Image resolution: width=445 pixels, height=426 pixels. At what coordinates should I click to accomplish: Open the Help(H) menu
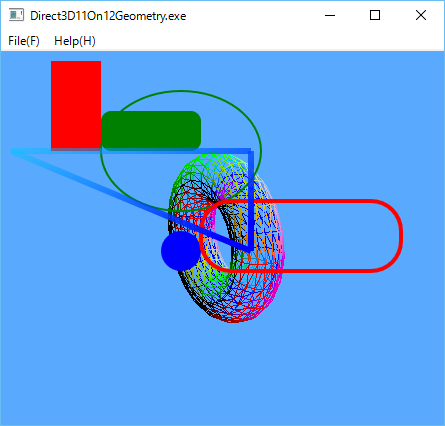tap(75, 41)
